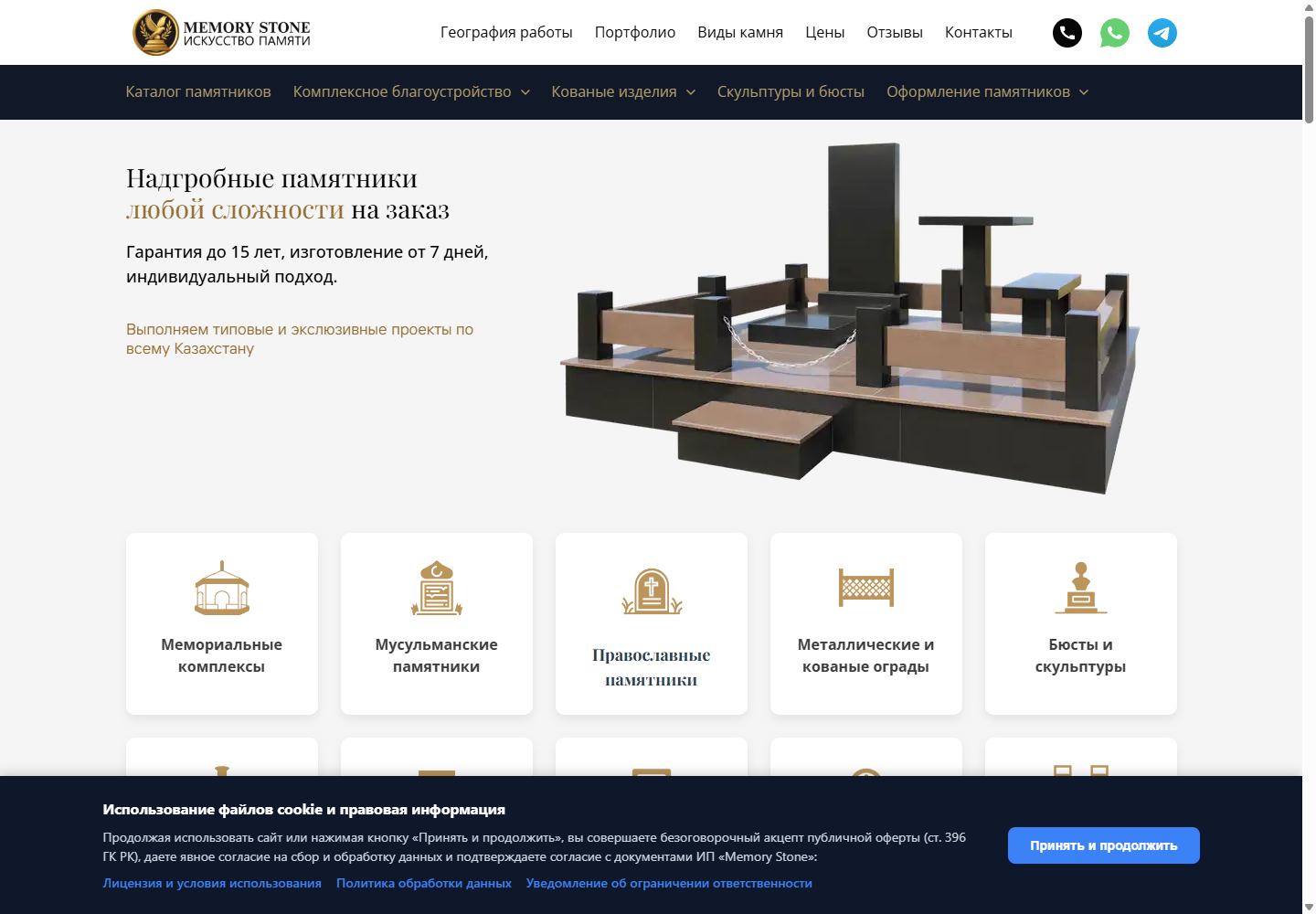Open Скульптуры и бюсты link
Screen dimensions: 1316x914
tap(791, 92)
